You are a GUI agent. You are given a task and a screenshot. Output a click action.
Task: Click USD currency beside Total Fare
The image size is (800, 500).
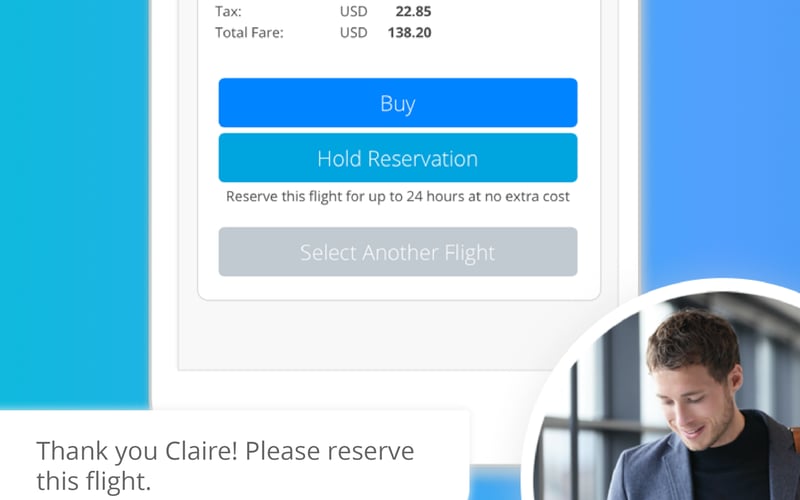[x=354, y=33]
